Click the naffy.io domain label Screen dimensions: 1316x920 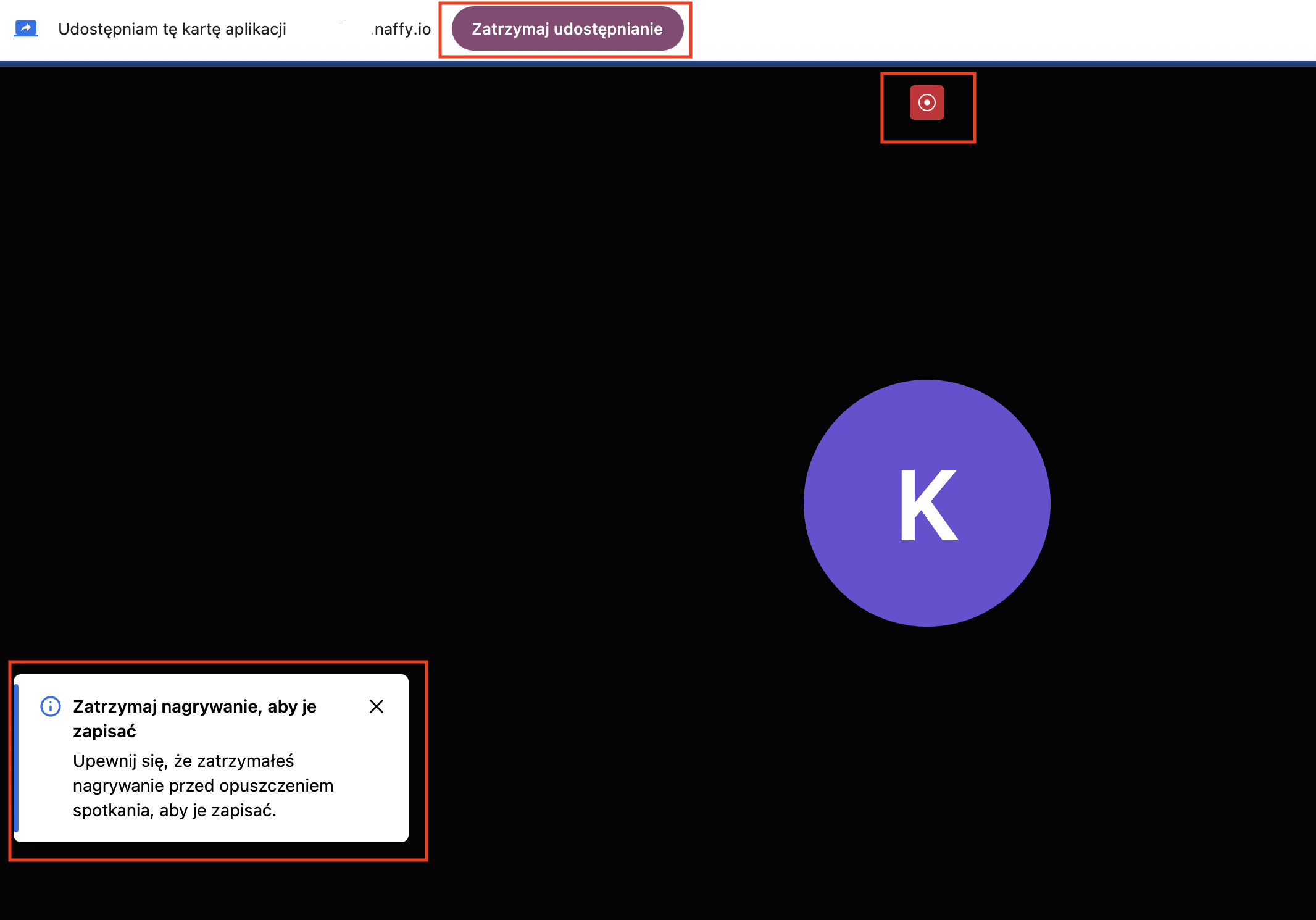[402, 29]
